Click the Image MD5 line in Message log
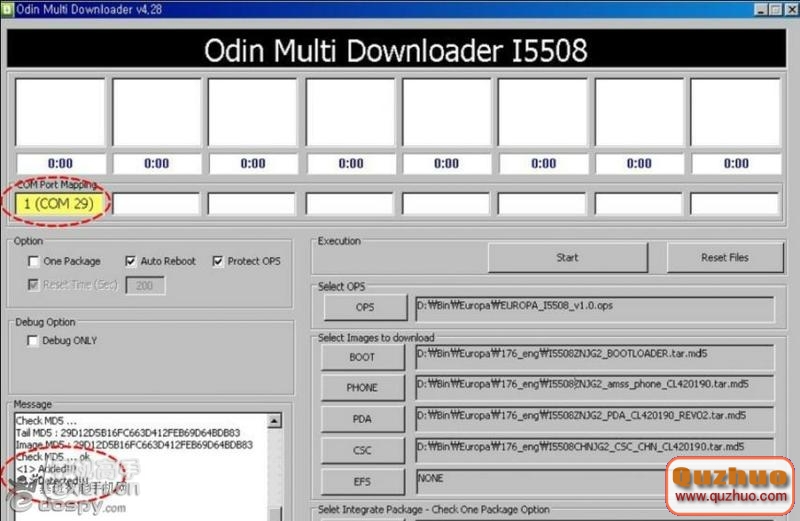Viewport: 800px width, 521px height. pos(134,445)
